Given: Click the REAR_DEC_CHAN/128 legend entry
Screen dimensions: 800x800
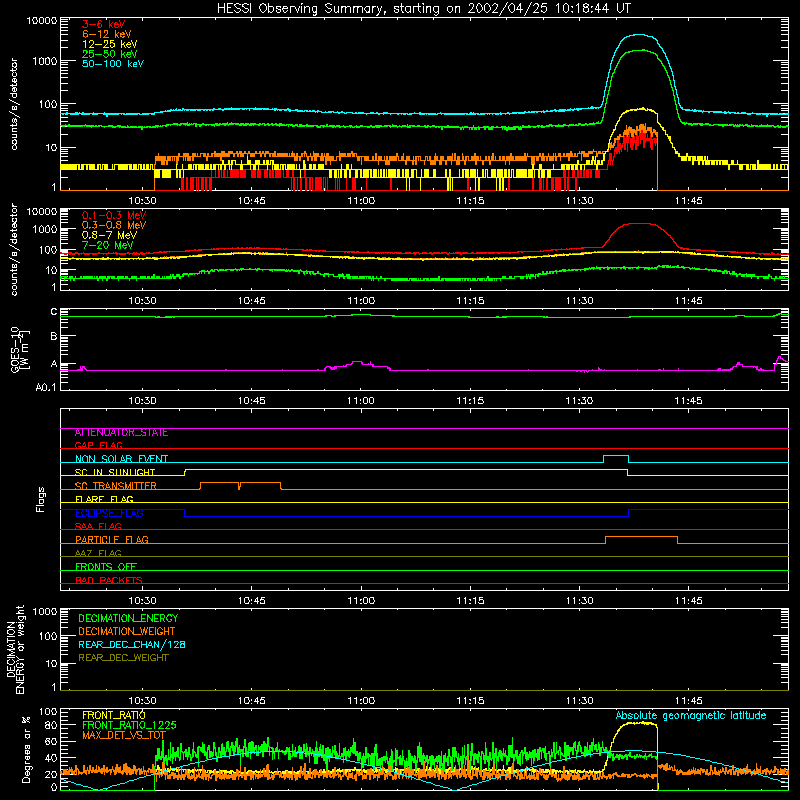Looking at the screenshot, I should tap(132, 645).
